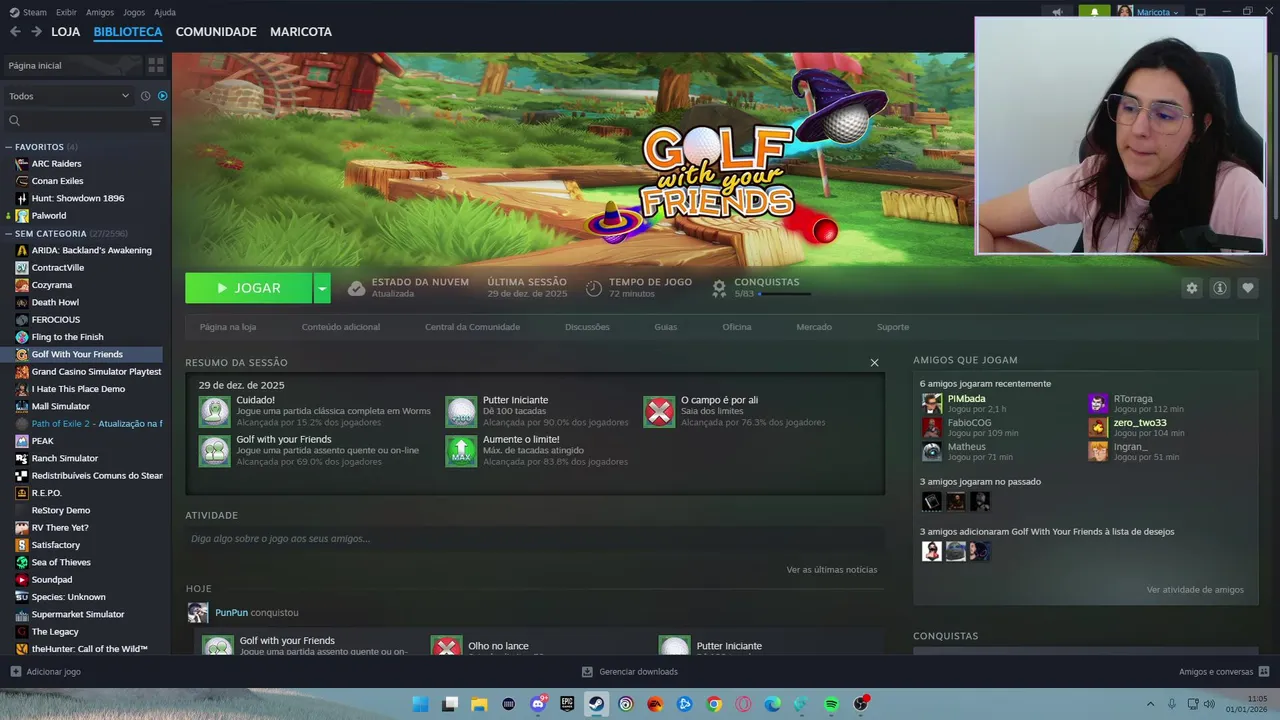This screenshot has height=720, width=1280.
Task: Open Spotify from taskbar
Action: coord(831,704)
